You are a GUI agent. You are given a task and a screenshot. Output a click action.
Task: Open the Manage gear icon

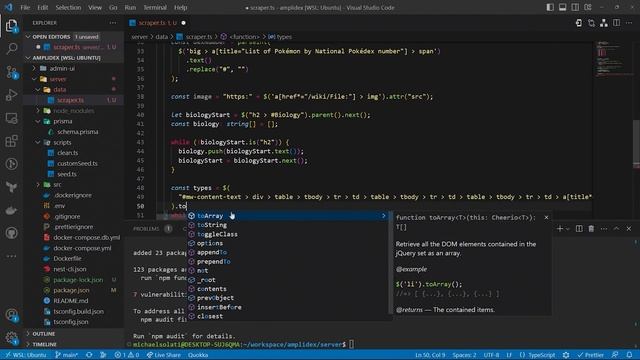11,338
